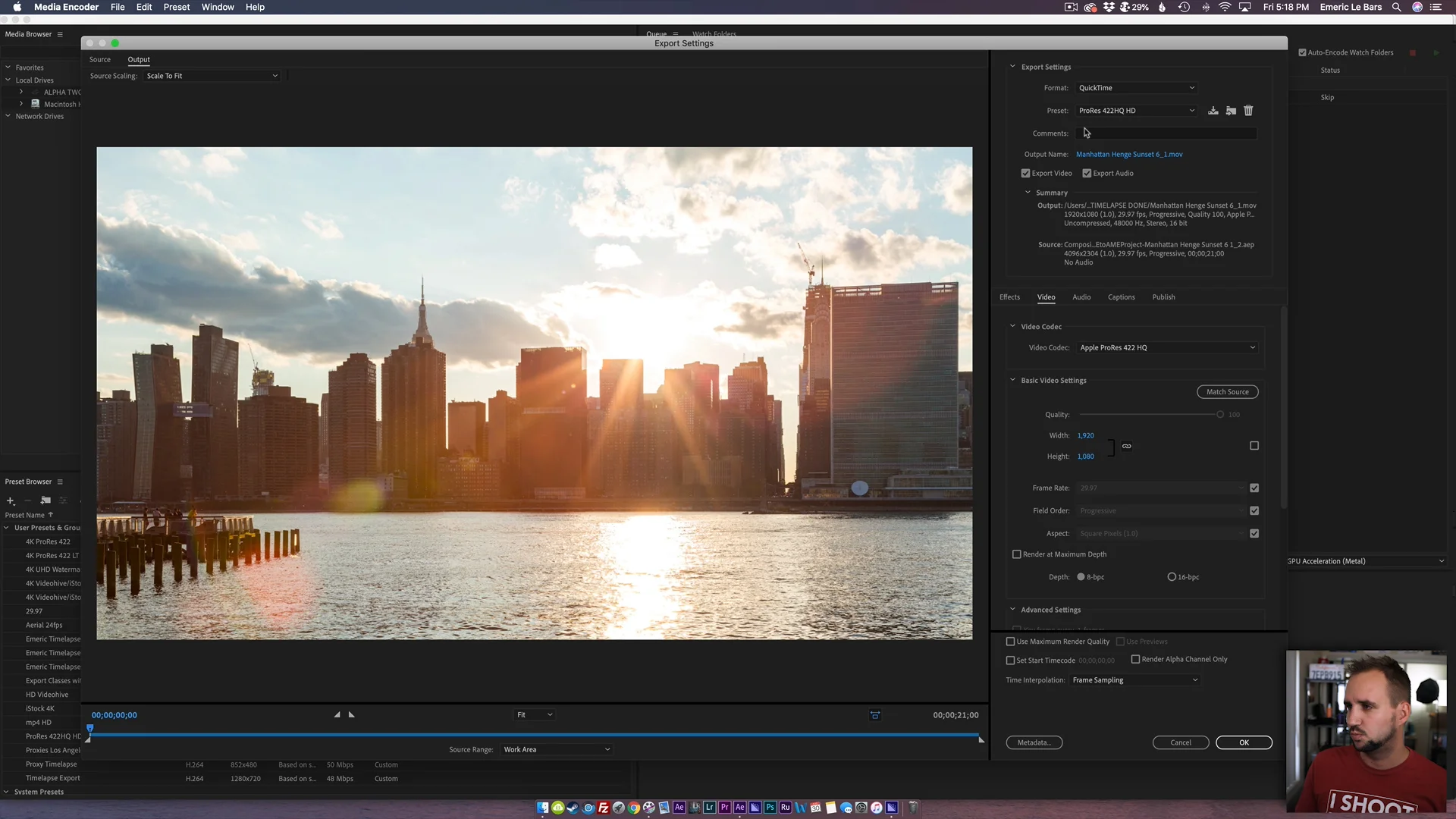Switch to the Effects tab
This screenshot has height=819, width=1456.
pyautogui.click(x=1009, y=297)
